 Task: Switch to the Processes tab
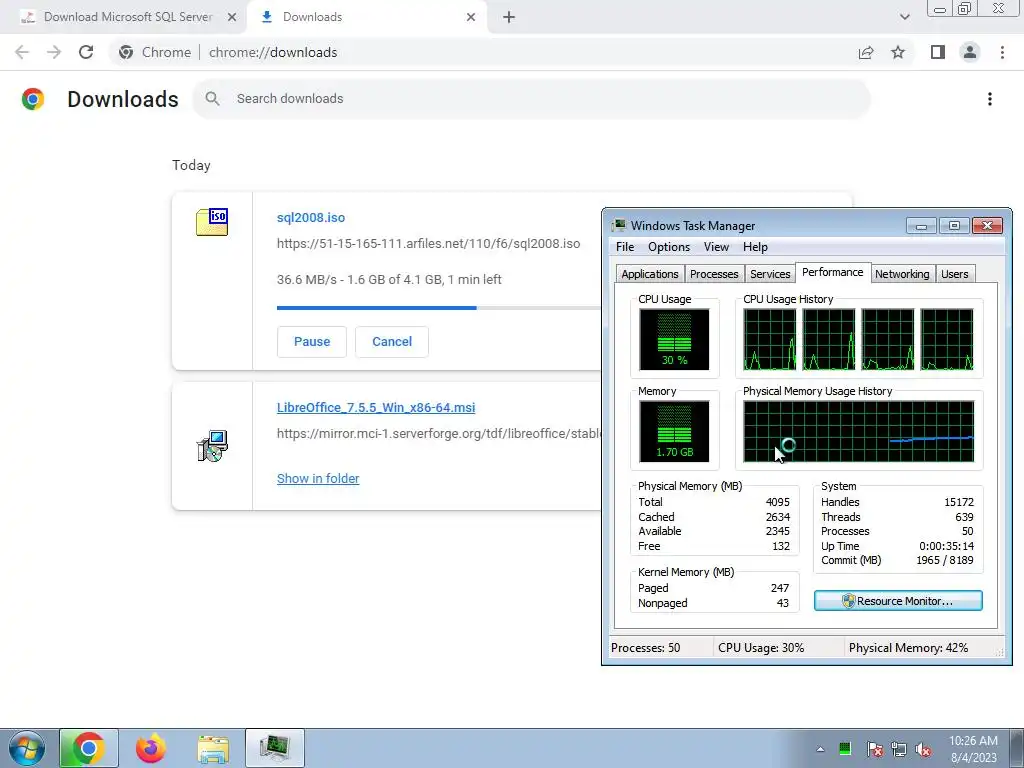click(714, 274)
